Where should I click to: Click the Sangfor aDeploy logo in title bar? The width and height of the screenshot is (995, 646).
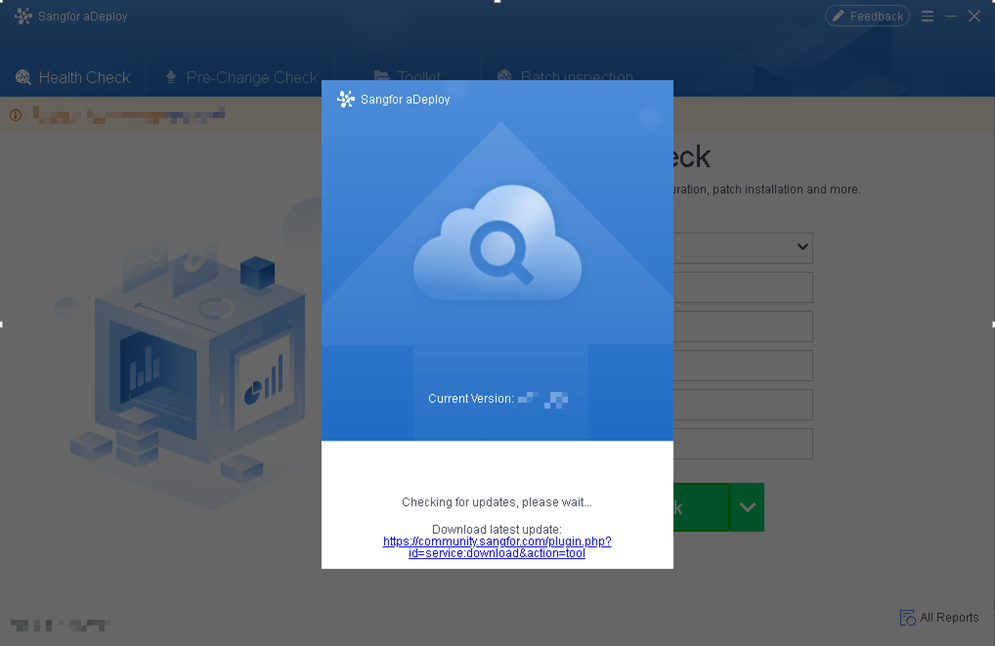pos(23,16)
